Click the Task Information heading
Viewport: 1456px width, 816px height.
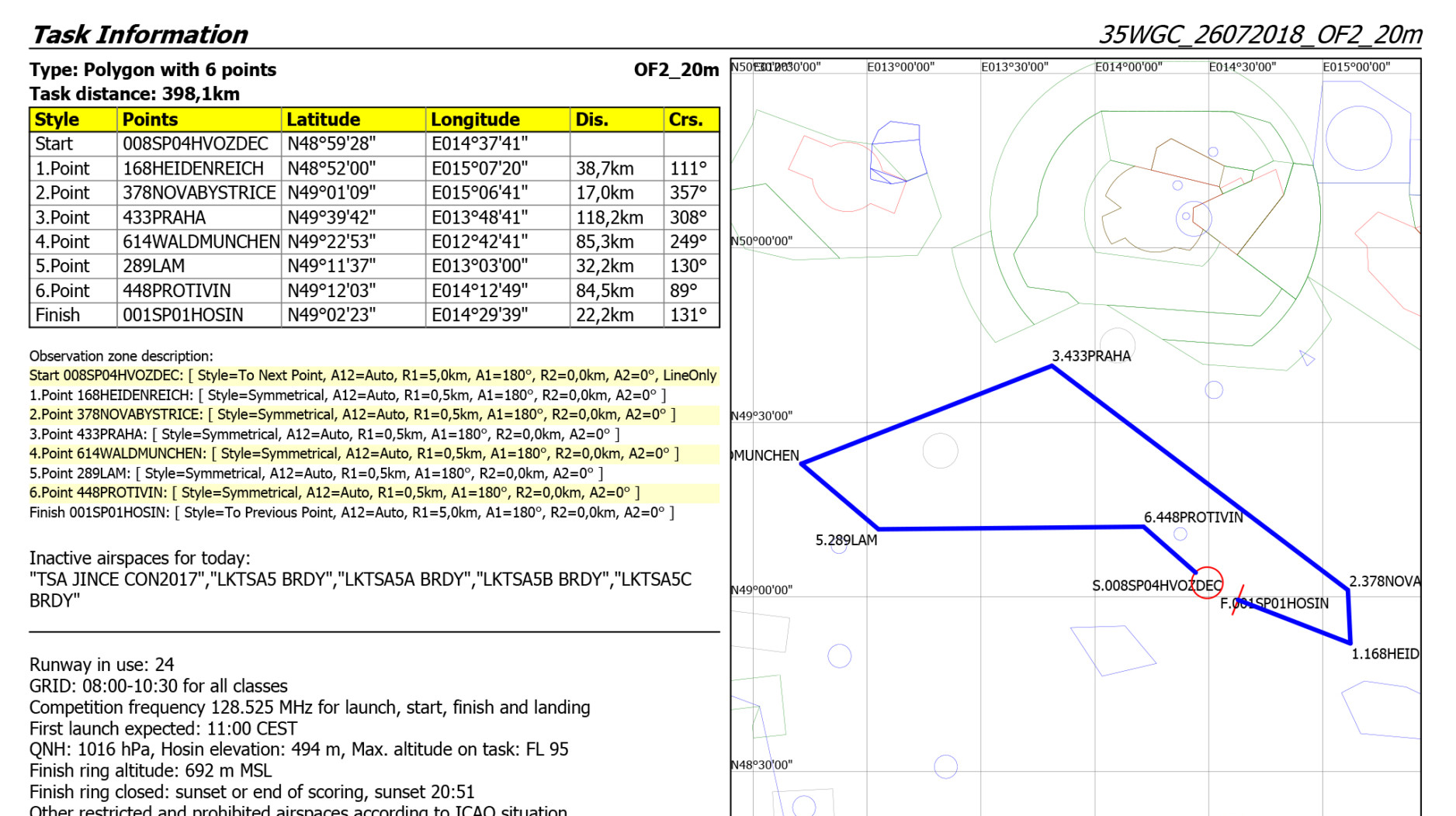tap(140, 35)
